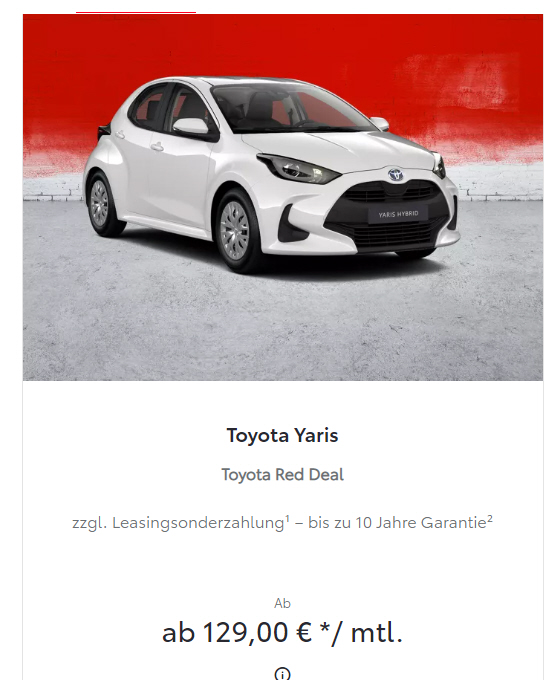This screenshot has width=549, height=680.
Task: Click the car's left headlight
Action: click(x=297, y=168)
